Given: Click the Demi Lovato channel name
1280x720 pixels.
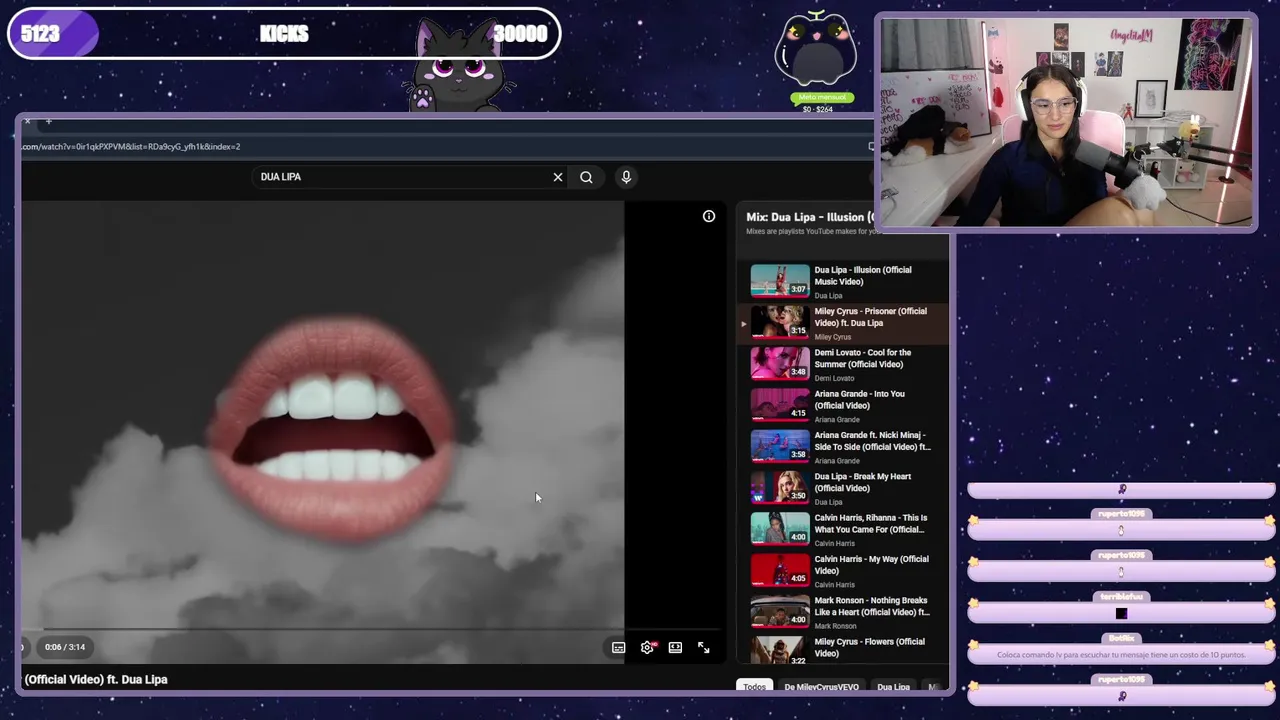Looking at the screenshot, I should (834, 378).
